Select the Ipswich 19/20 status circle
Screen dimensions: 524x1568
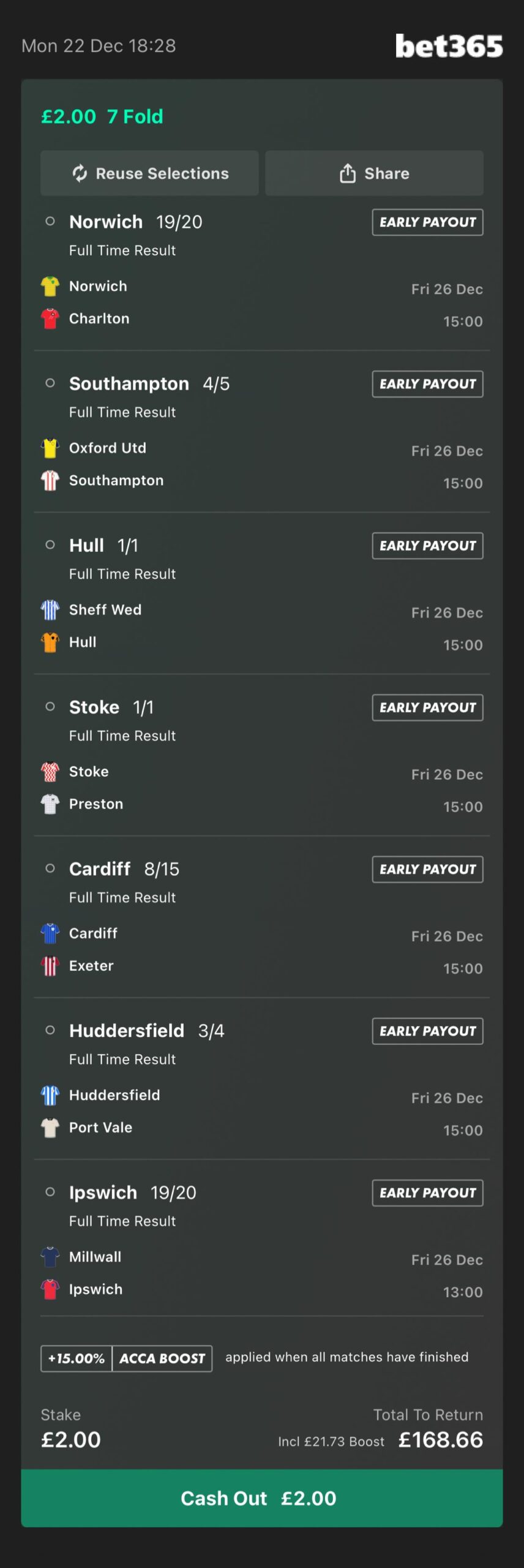[x=50, y=1192]
